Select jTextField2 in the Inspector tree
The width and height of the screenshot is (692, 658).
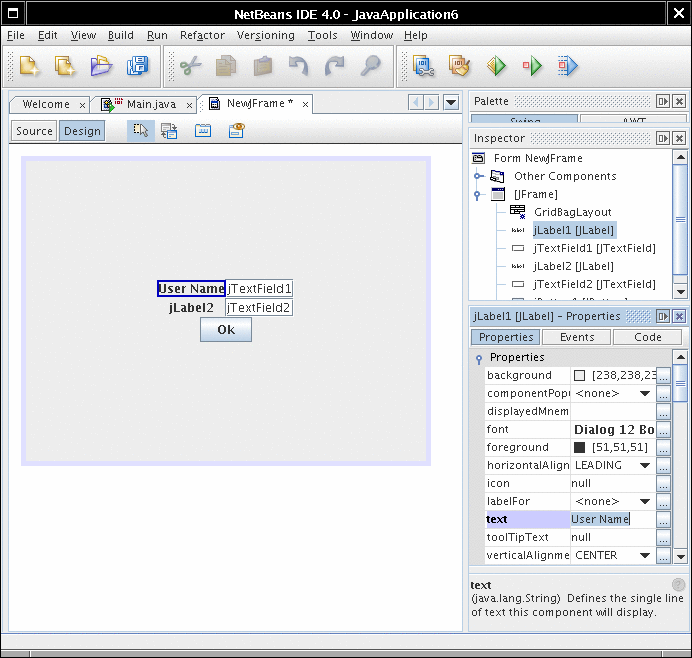pyautogui.click(x=594, y=284)
